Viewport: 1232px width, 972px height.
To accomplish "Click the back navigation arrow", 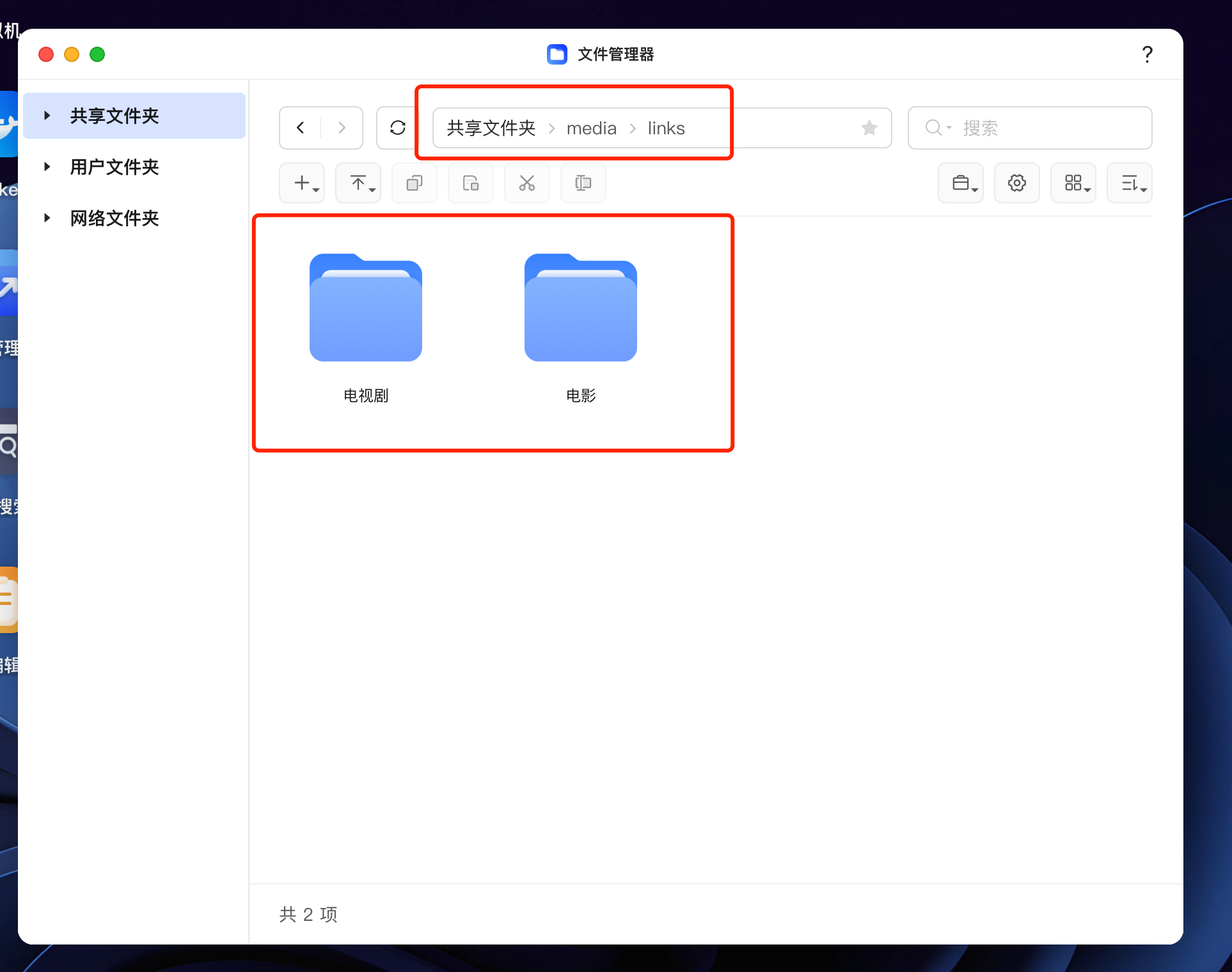I will tap(301, 128).
